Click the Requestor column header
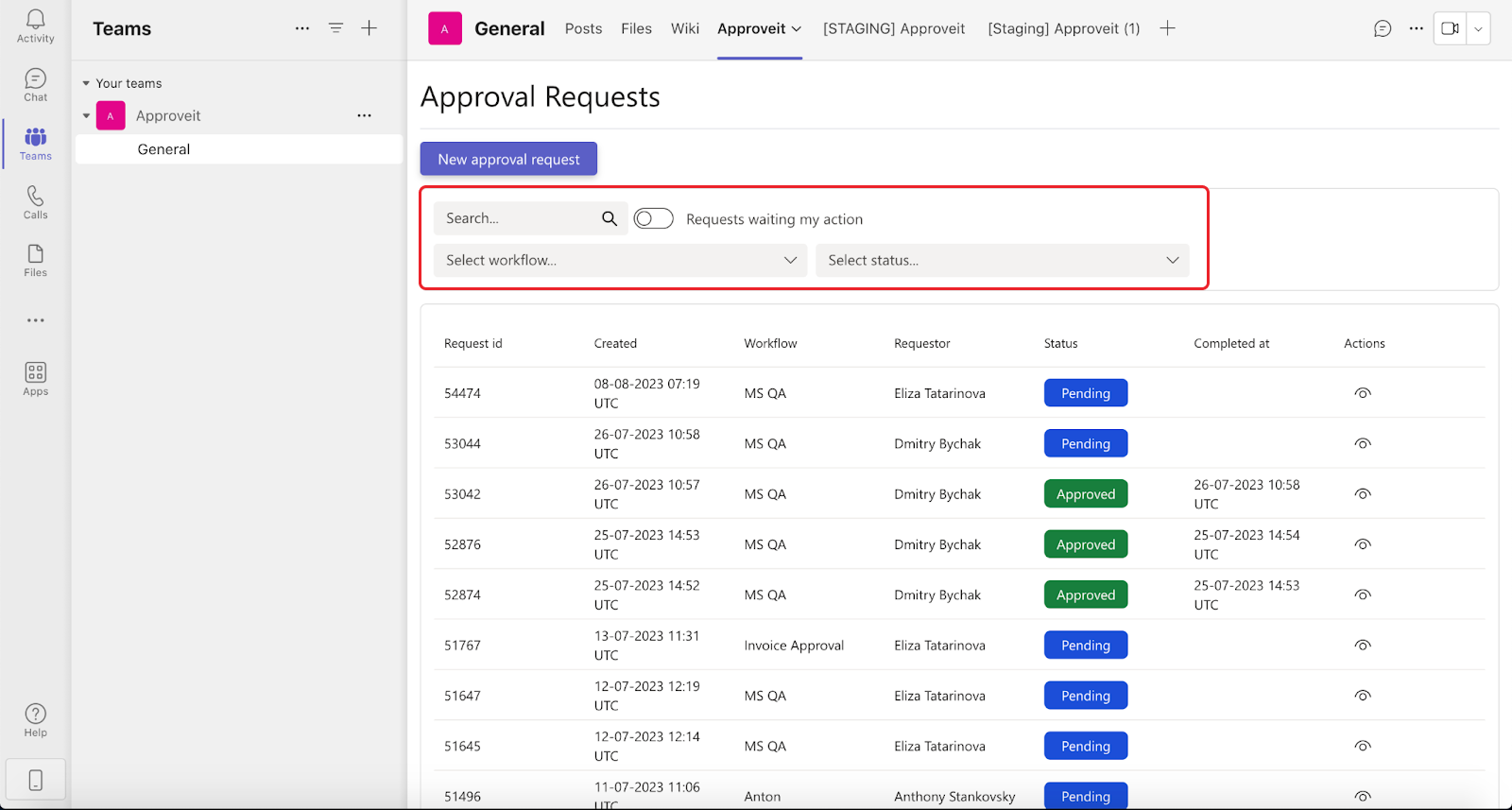 click(x=922, y=343)
